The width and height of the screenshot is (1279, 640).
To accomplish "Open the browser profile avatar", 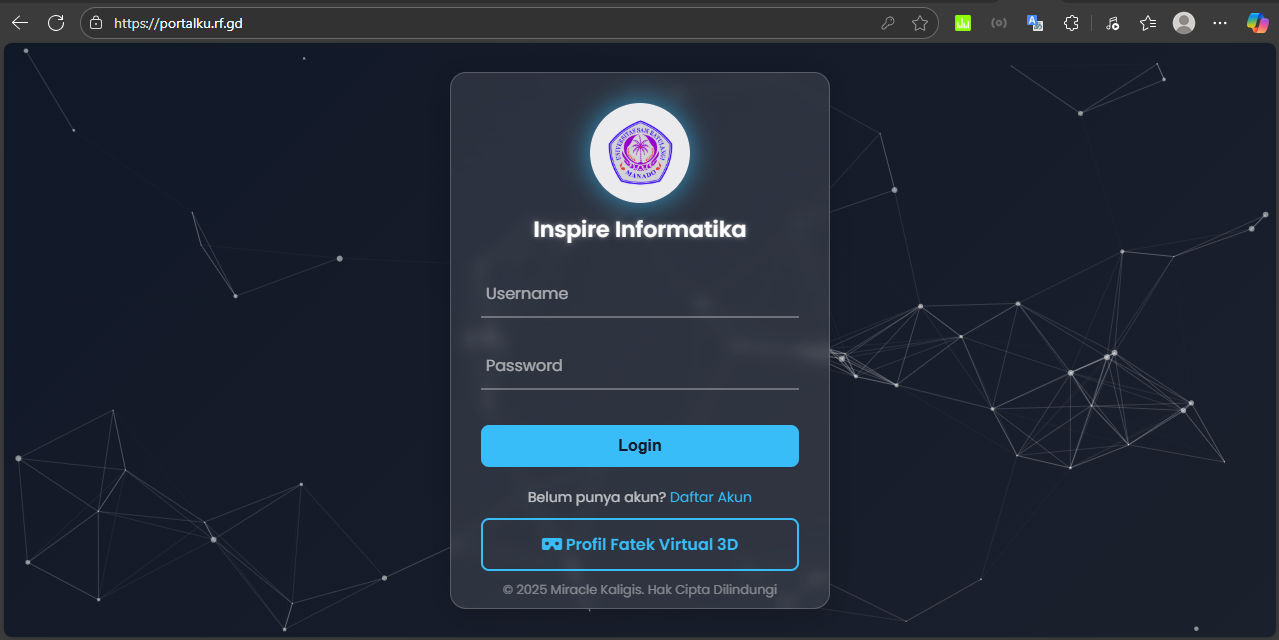I will [x=1183, y=22].
